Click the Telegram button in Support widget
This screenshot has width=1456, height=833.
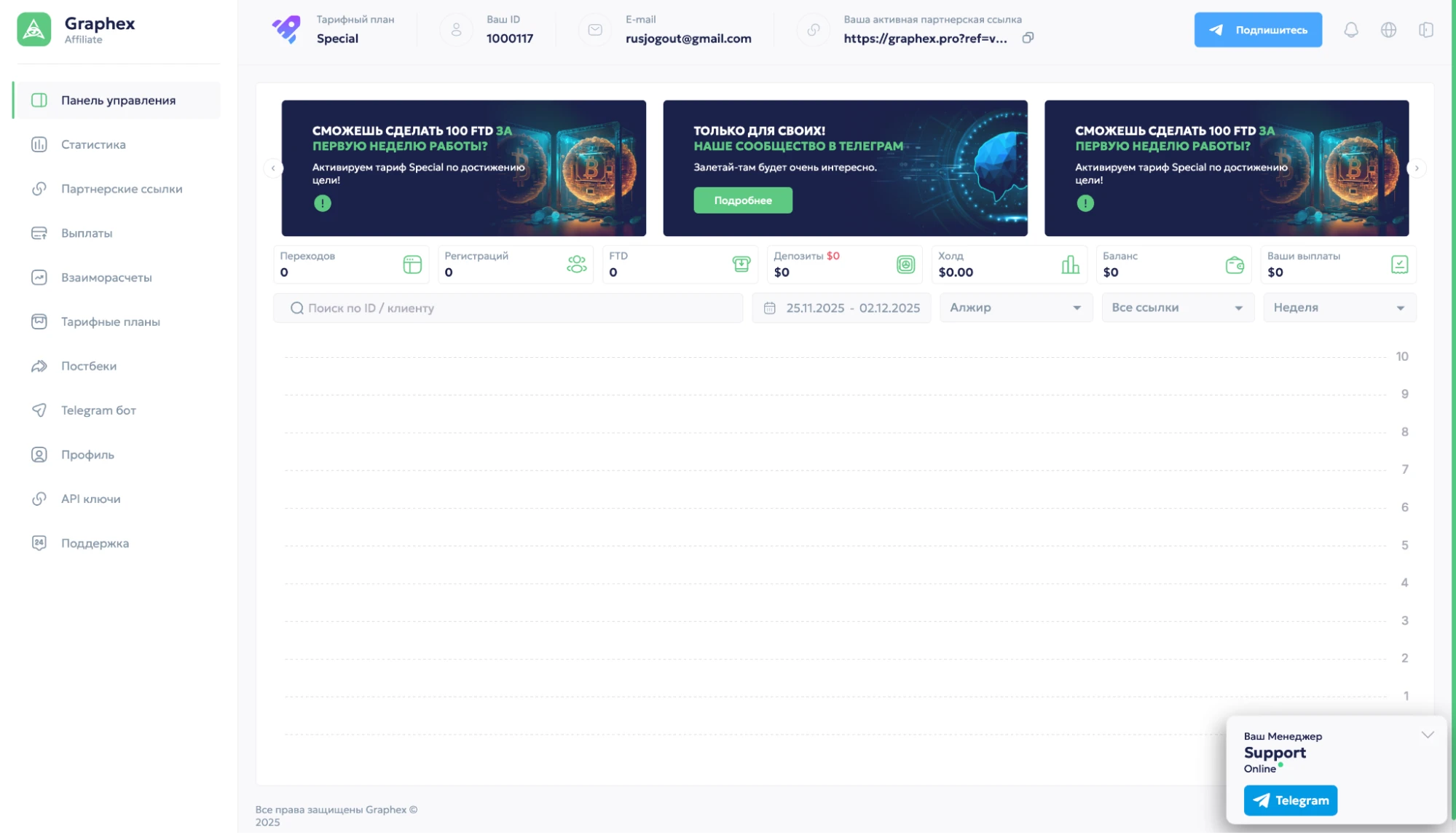pyautogui.click(x=1290, y=800)
